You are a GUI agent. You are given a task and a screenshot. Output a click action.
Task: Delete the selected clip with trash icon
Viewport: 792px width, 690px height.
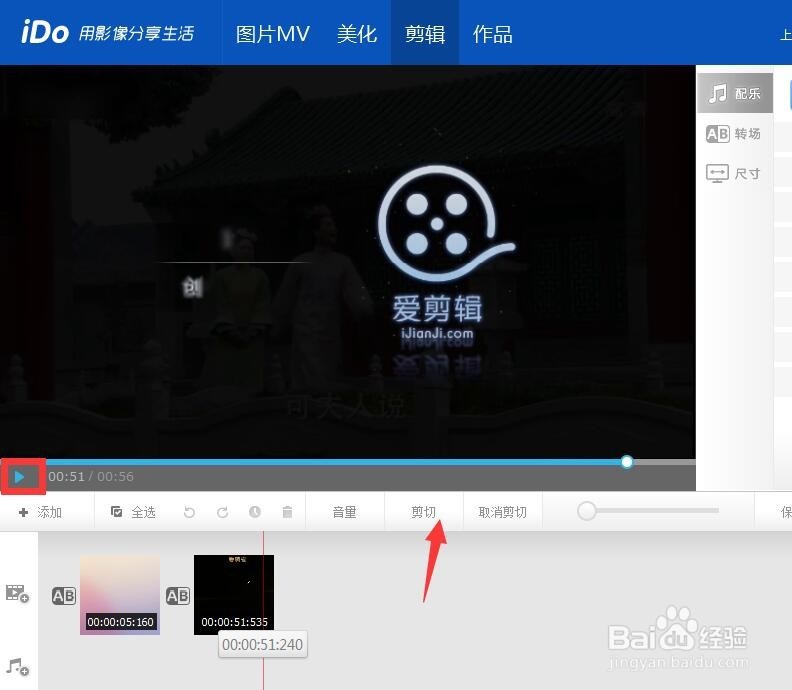pos(287,512)
